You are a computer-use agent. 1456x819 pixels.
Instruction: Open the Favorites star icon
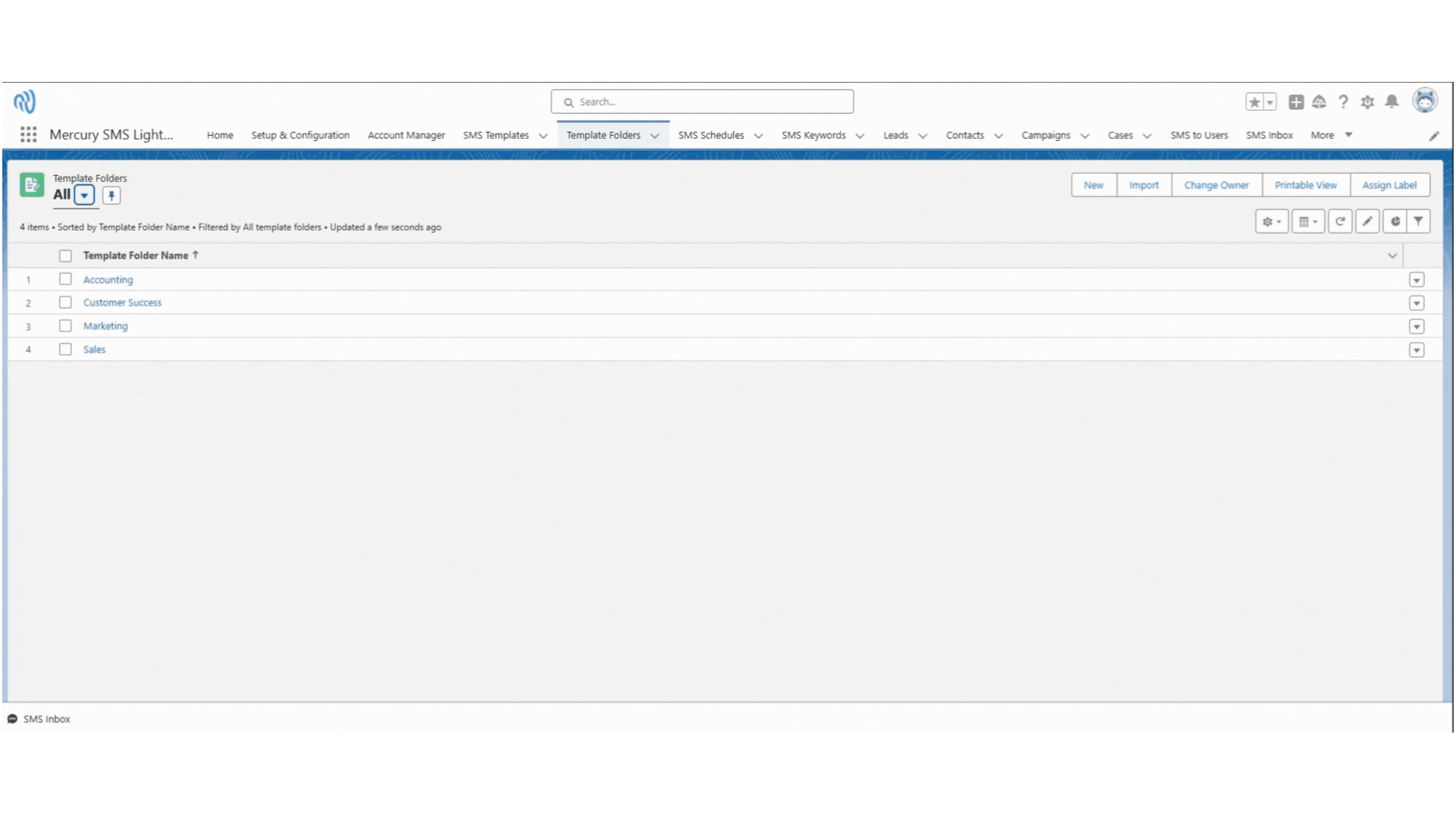pyautogui.click(x=1254, y=102)
